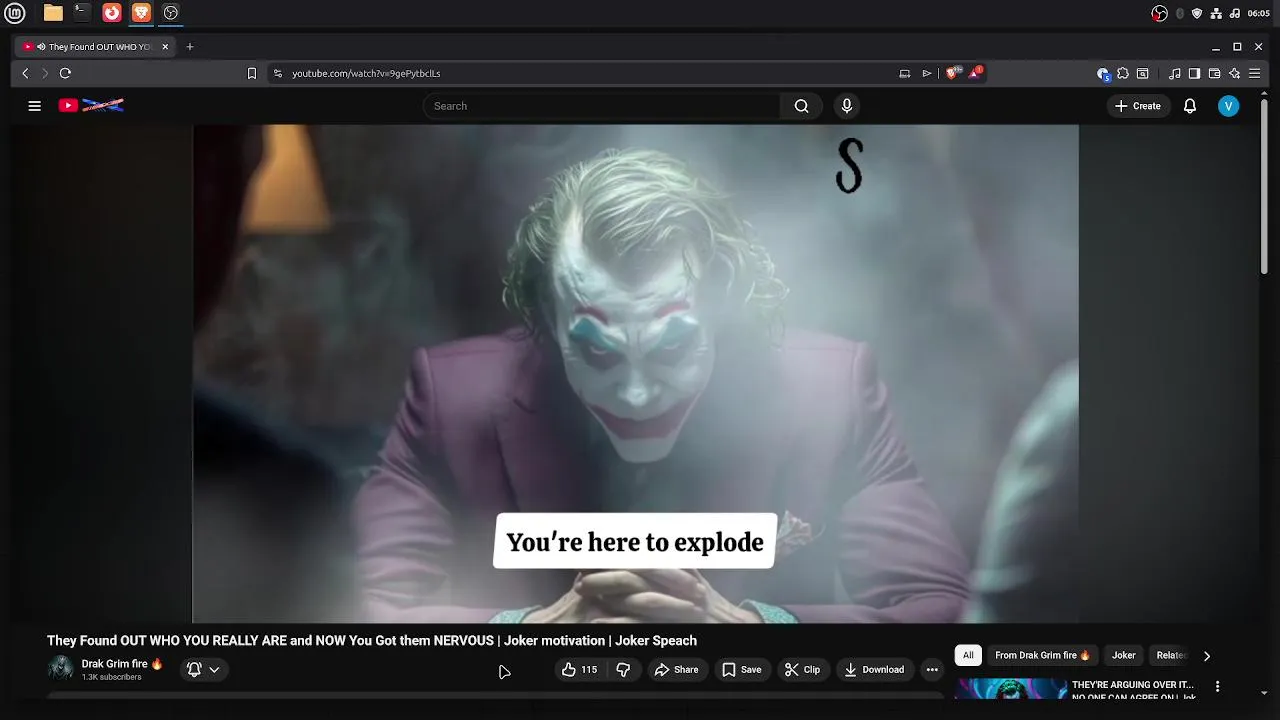Open the account avatar V menu

tap(1229, 106)
